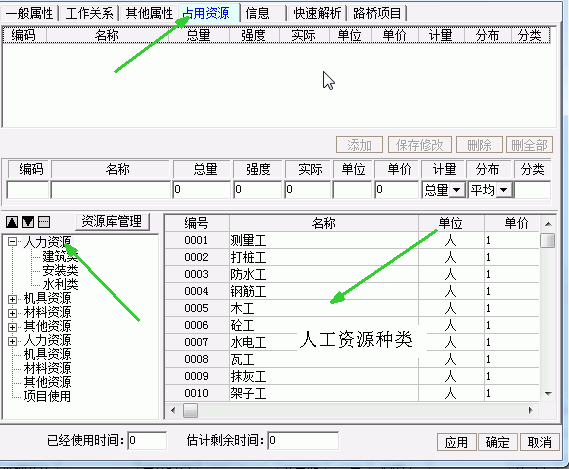Collapse the expanded 人力资源 tree node
This screenshot has height=469, width=569.
12,242
